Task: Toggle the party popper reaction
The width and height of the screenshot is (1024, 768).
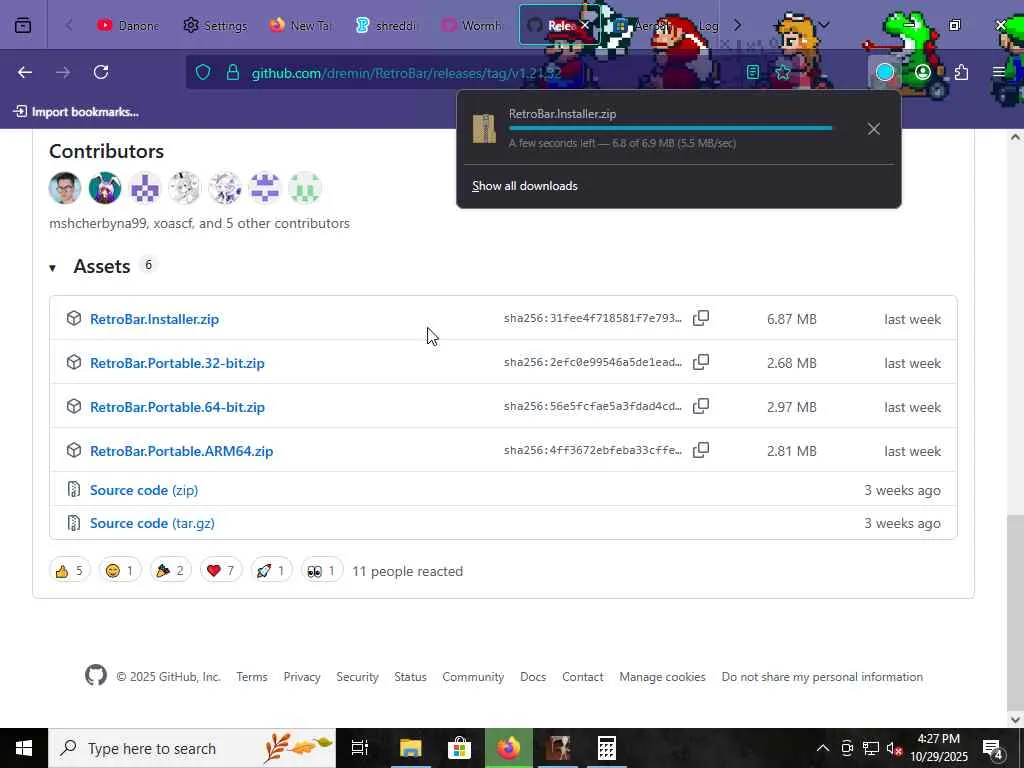Action: tap(170, 571)
